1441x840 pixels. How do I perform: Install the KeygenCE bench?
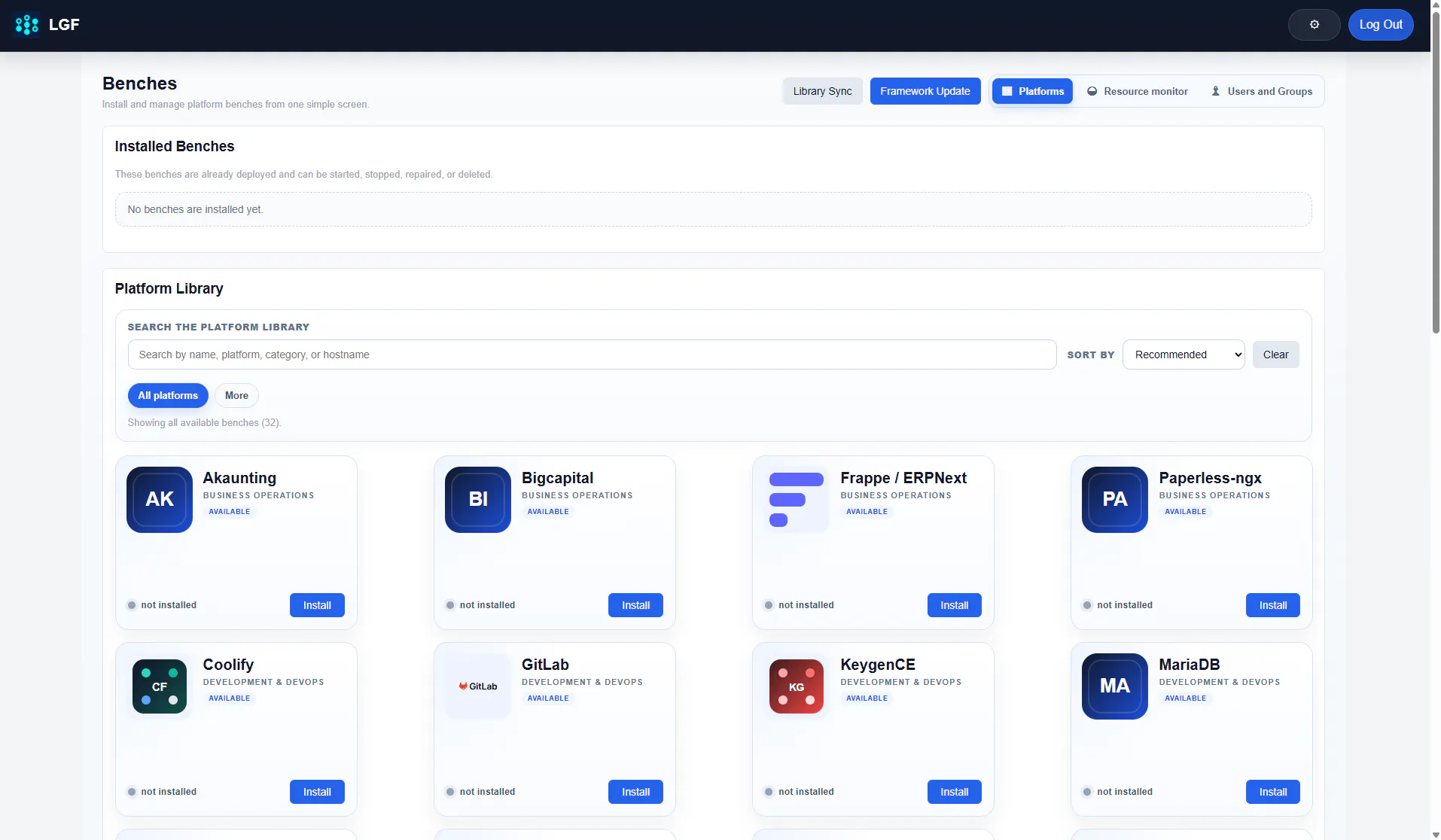pos(954,792)
